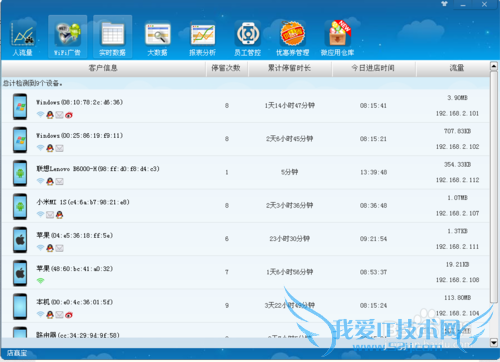The image size is (500, 362).
Task: Click the Android phone icon of 小米MI 1S row
Action: click(20, 206)
